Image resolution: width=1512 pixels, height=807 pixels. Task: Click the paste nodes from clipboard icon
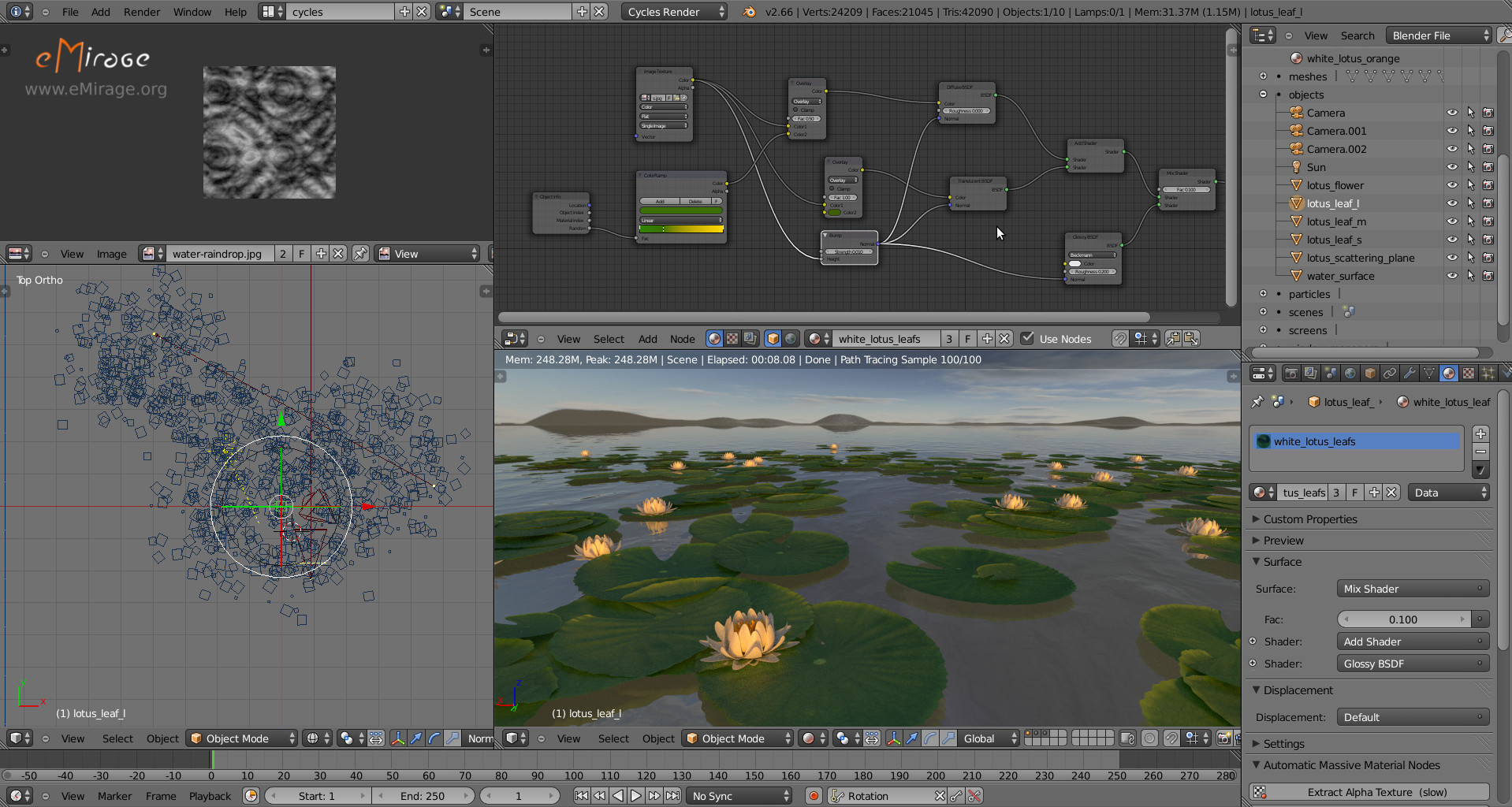pyautogui.click(x=1191, y=339)
